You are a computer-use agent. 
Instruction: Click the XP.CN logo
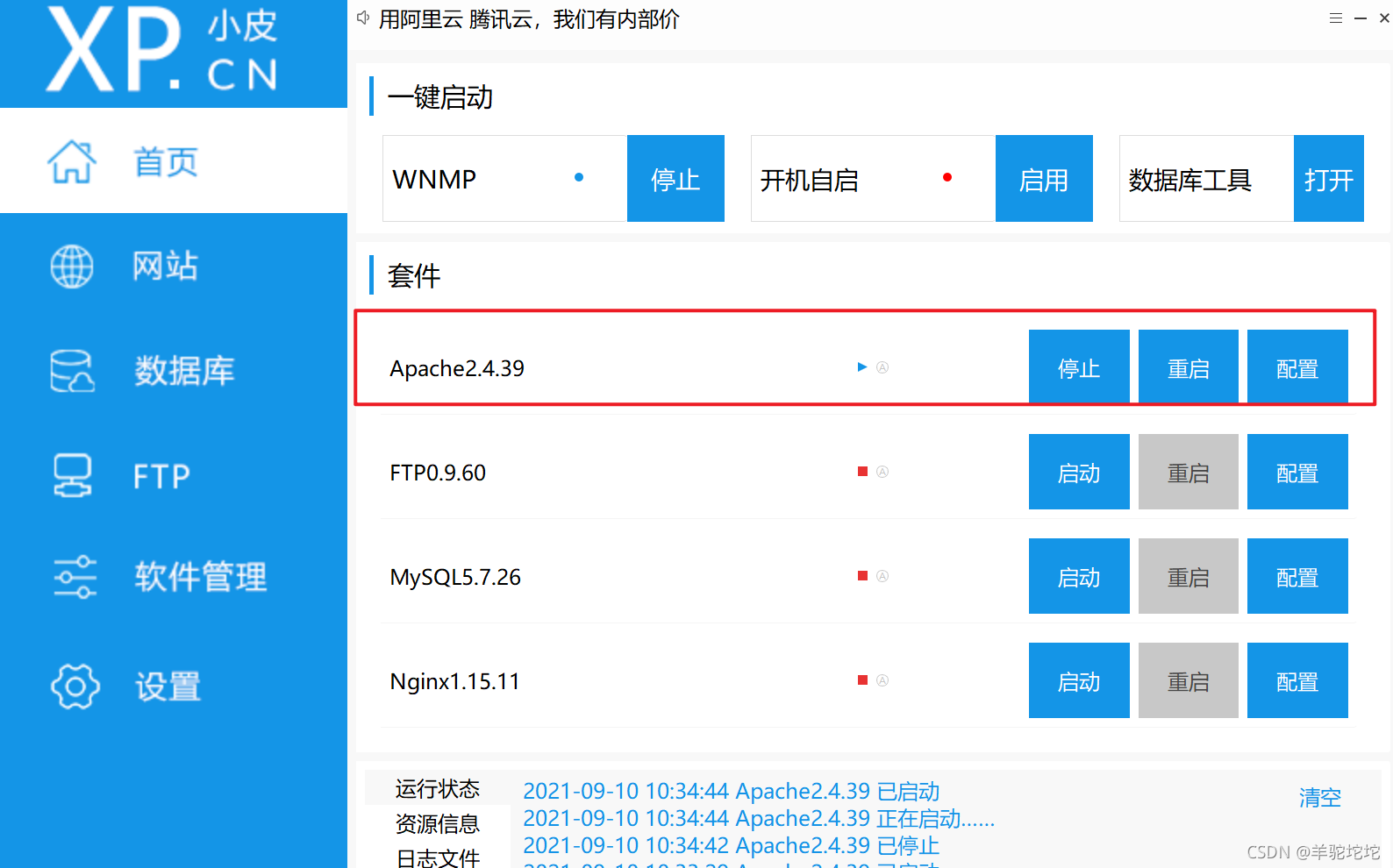point(163,49)
